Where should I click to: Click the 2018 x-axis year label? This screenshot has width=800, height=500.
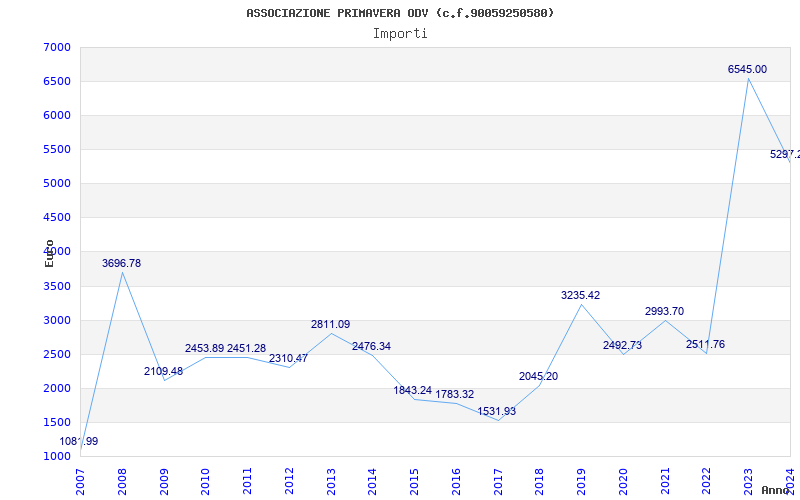(x=540, y=482)
